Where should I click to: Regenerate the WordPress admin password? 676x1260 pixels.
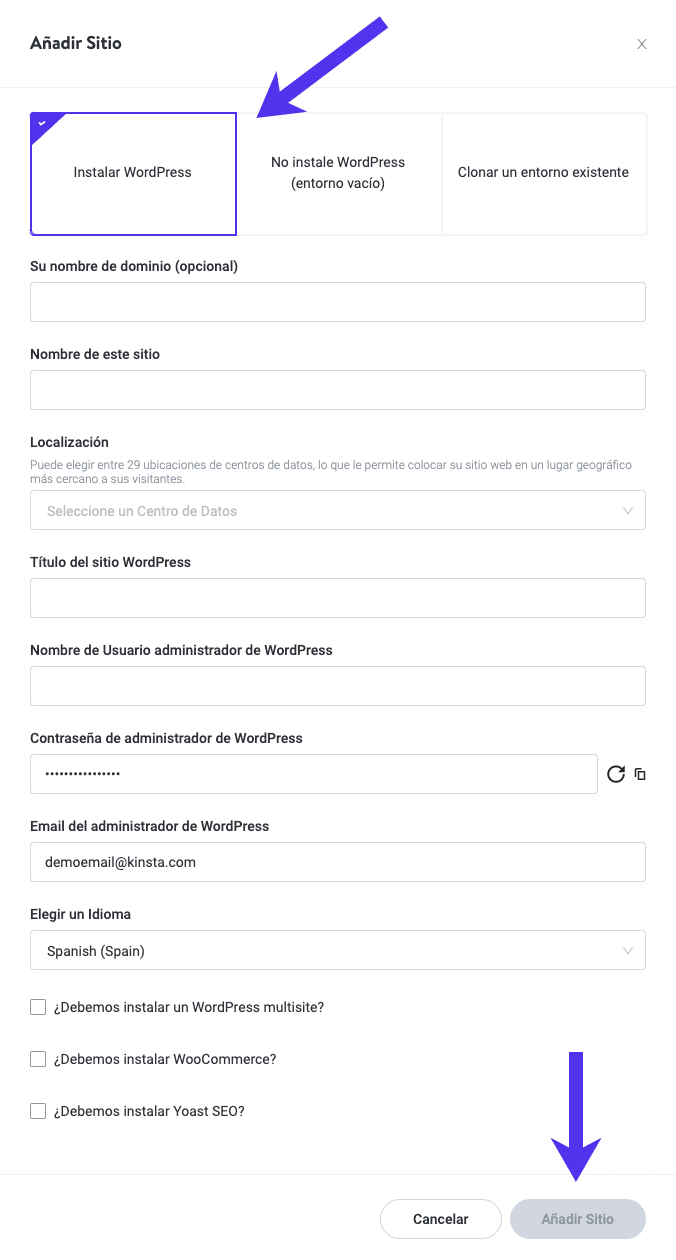(x=616, y=774)
